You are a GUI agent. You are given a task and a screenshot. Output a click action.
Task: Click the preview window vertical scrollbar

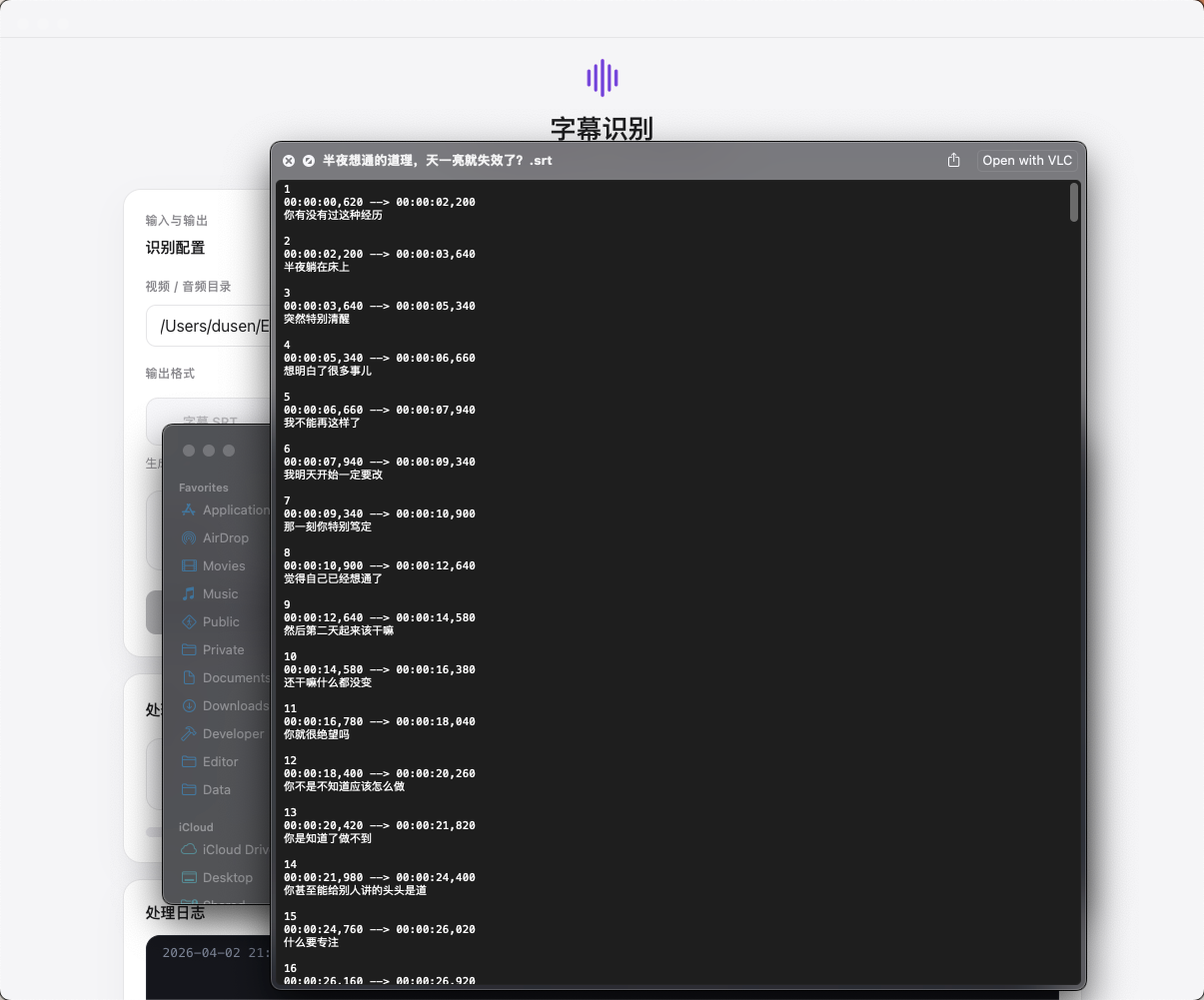coord(1074,202)
